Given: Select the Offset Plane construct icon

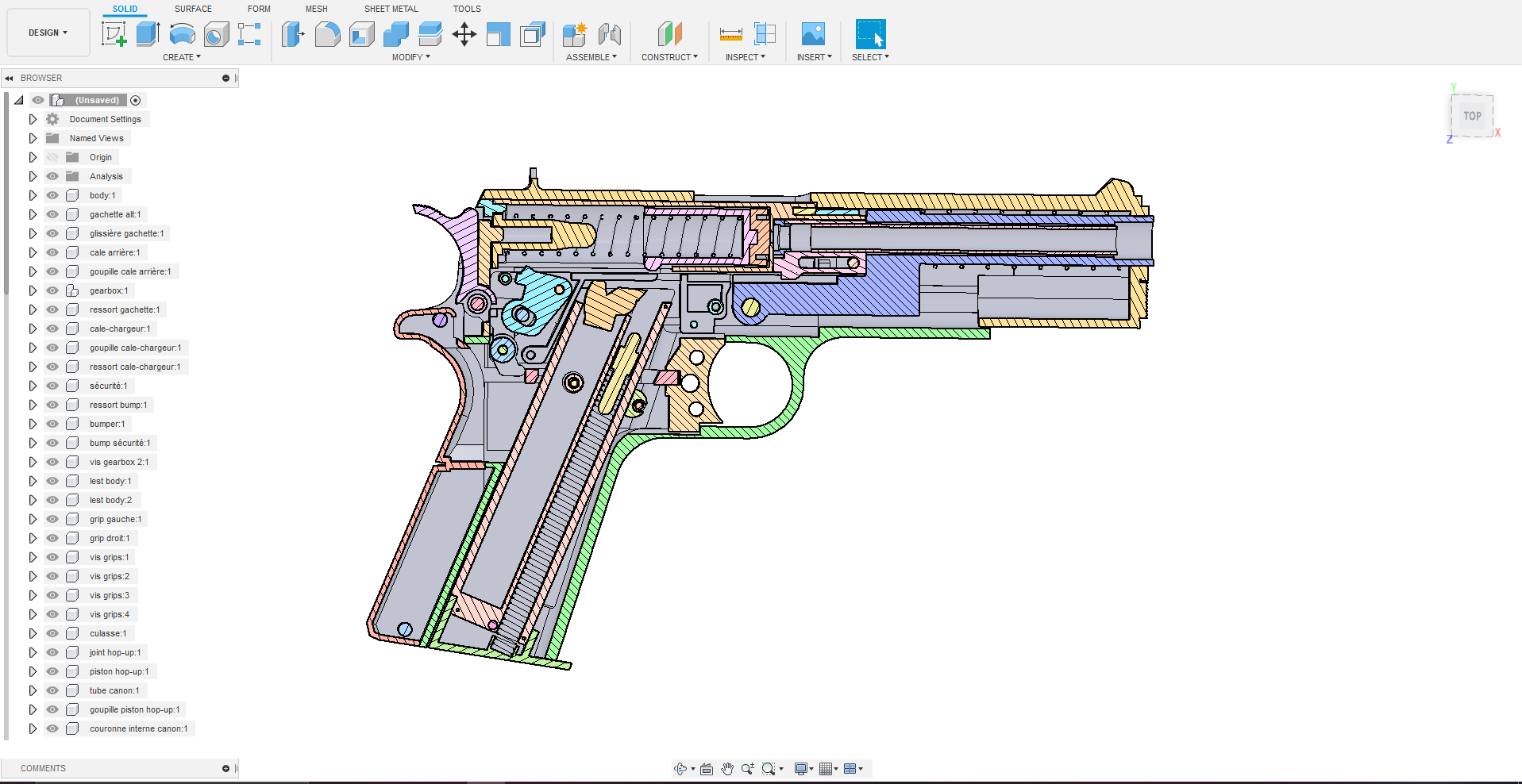Looking at the screenshot, I should coord(669,34).
